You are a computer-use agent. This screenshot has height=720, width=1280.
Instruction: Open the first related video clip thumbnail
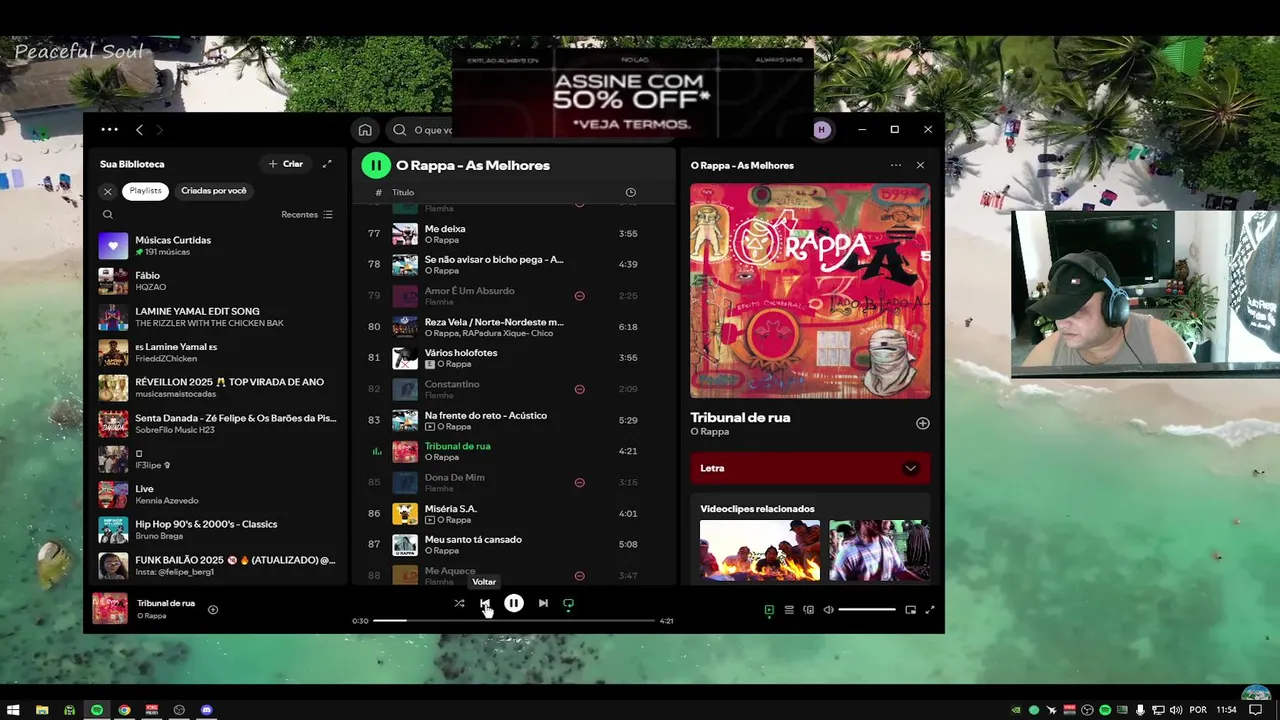[x=759, y=550]
